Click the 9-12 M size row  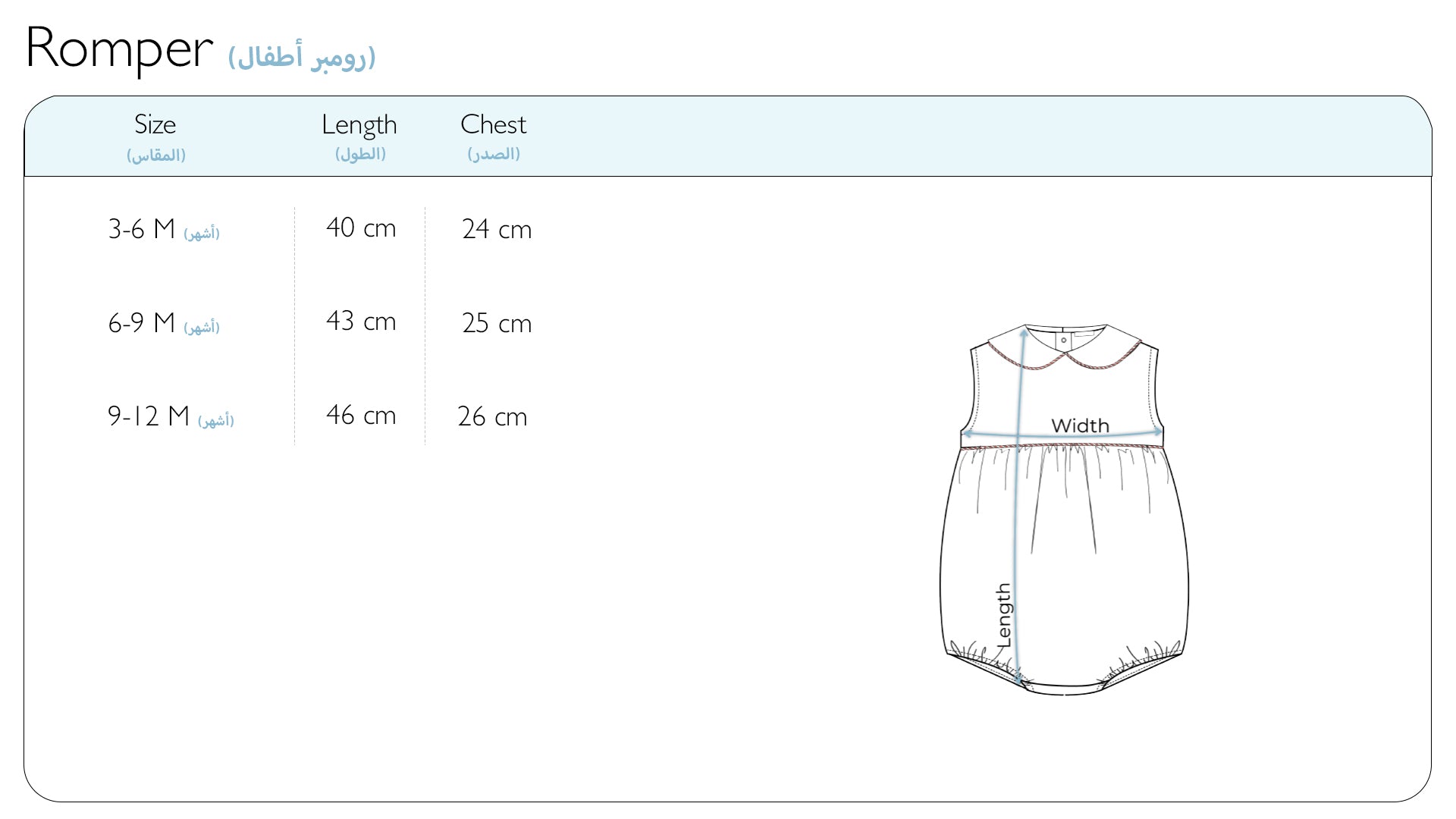coord(171,416)
